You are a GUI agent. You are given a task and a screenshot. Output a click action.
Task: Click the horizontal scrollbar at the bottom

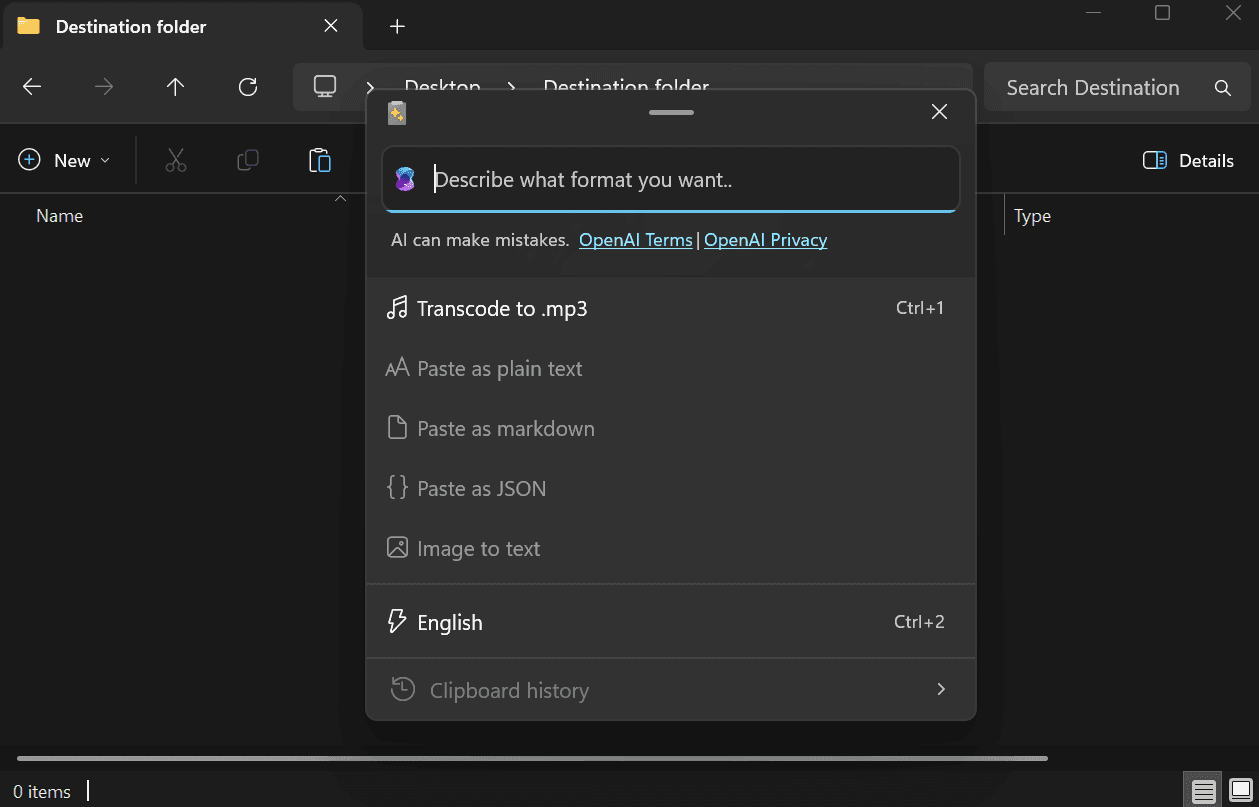click(532, 759)
